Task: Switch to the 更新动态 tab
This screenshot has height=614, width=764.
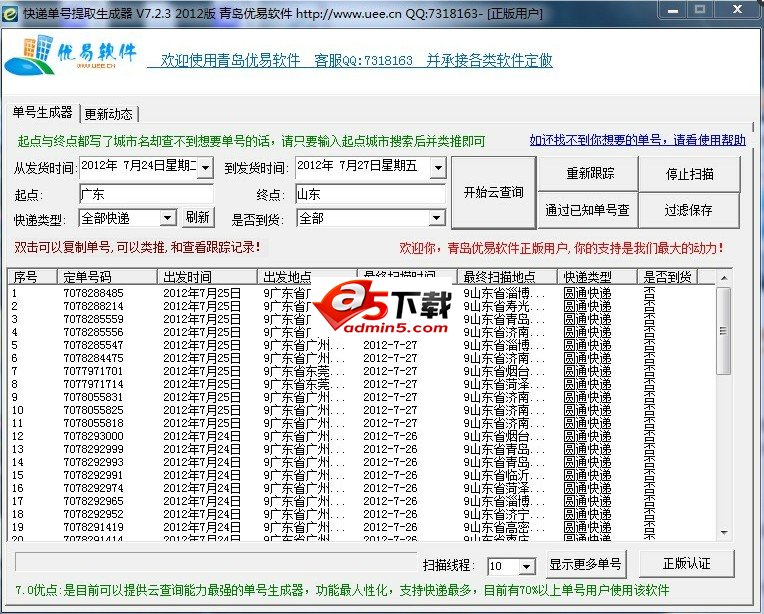Action: click(x=109, y=114)
